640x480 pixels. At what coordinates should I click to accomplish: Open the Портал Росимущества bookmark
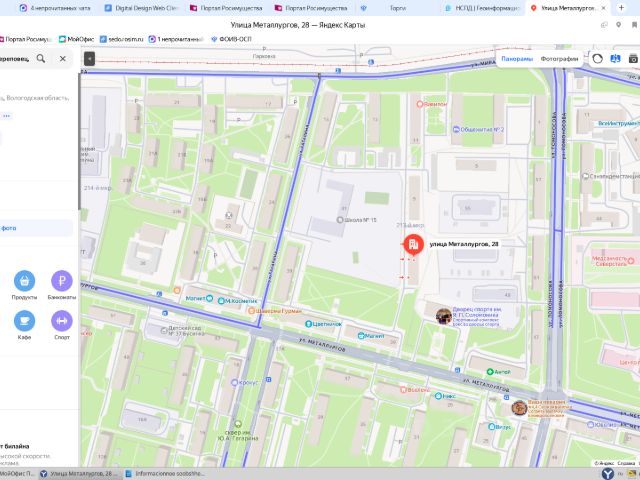(x=25, y=39)
